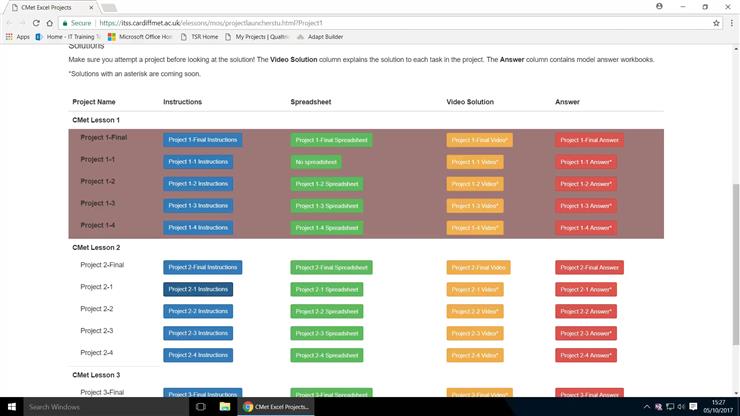Open Project 1-Final Answer
The height and width of the screenshot is (416, 740).
589,140
